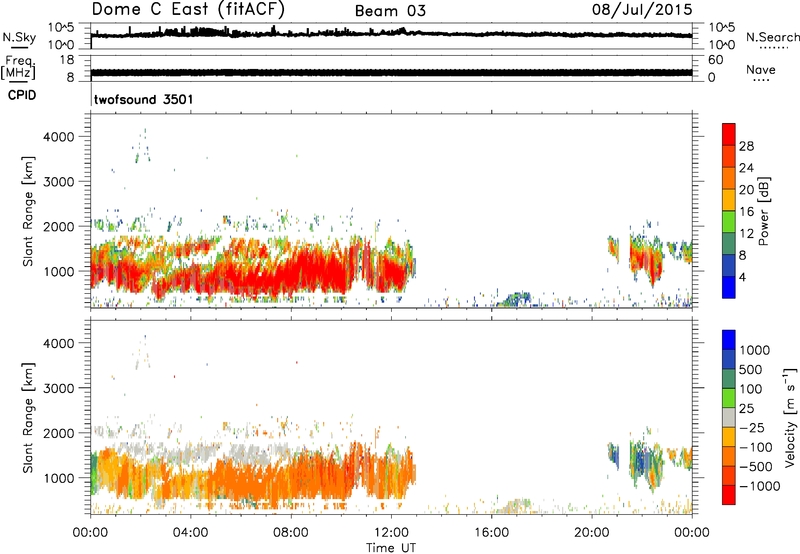This screenshot has width=800, height=554.
Task: Click the '3000' tick on the velocity panel
Action: 59,388
